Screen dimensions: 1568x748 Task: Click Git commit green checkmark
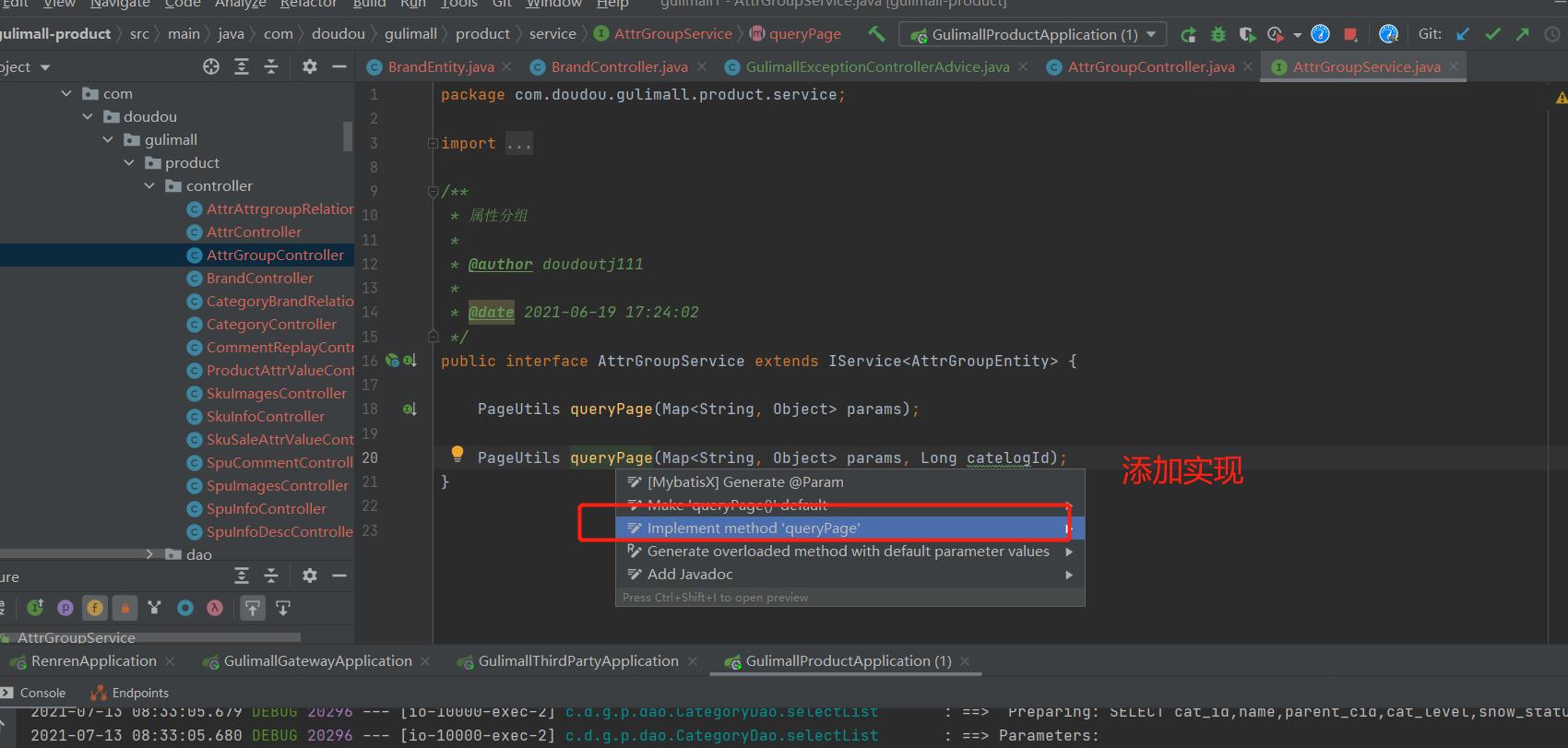point(1492,34)
